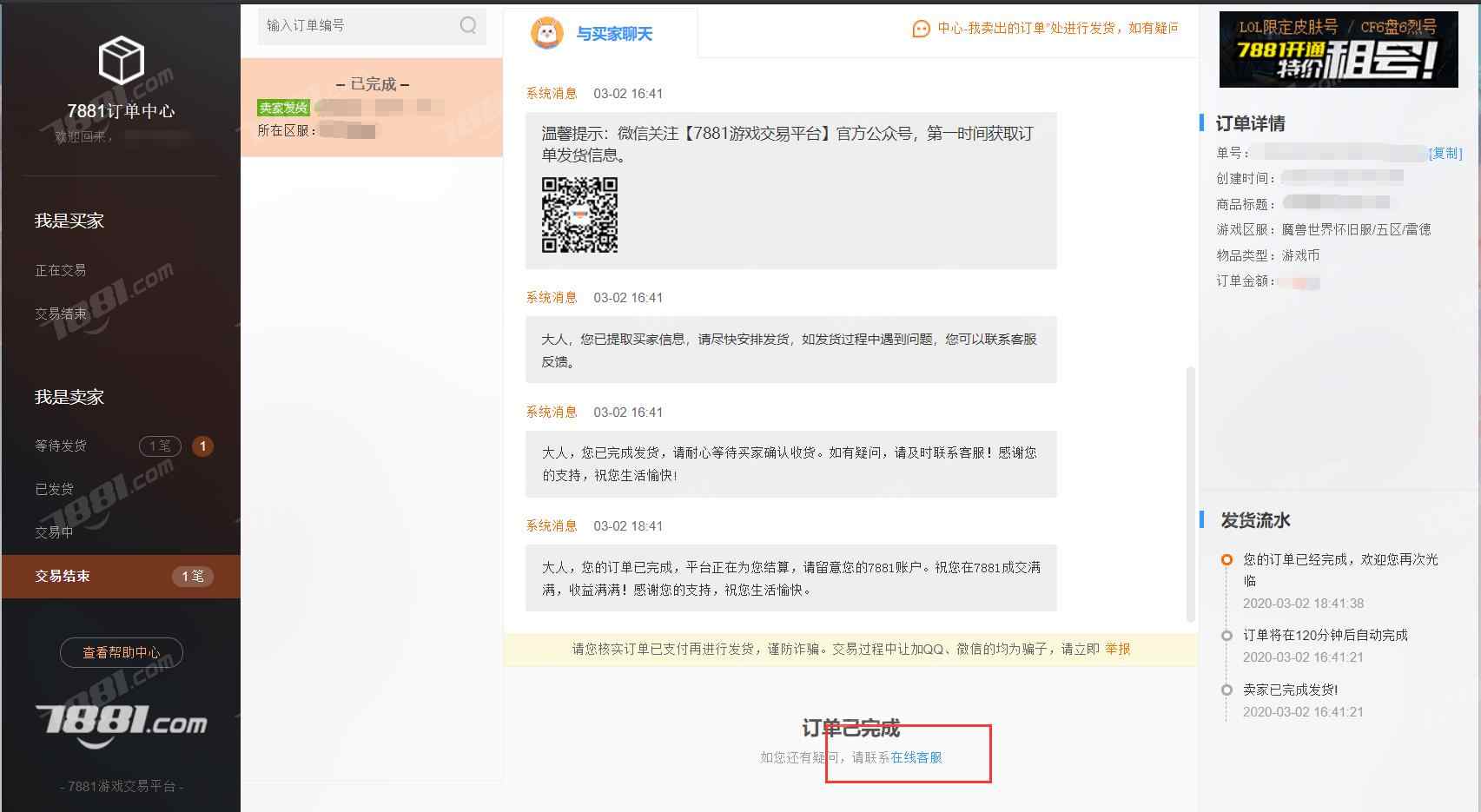The height and width of the screenshot is (812, 1481).
Task: Click the 7881订单中心 title text
Action: coord(121,111)
